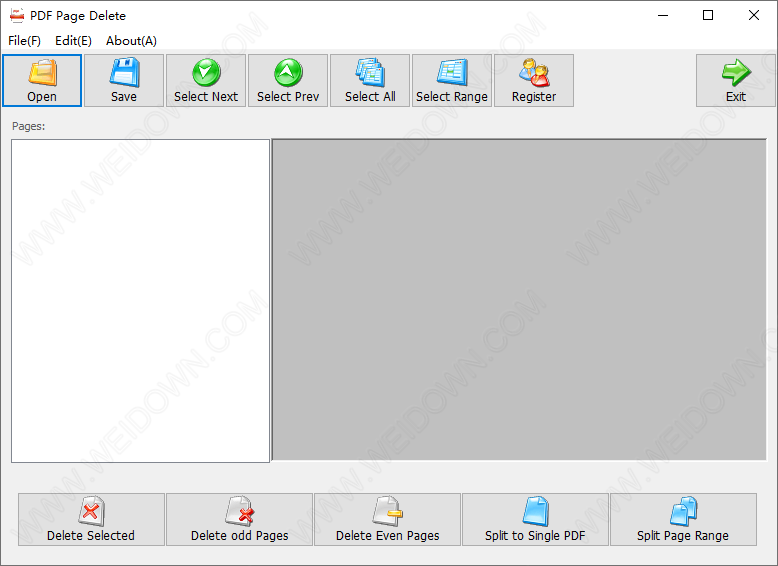This screenshot has height=566, width=778.
Task: Click Delete Even Pages button
Action: (388, 519)
